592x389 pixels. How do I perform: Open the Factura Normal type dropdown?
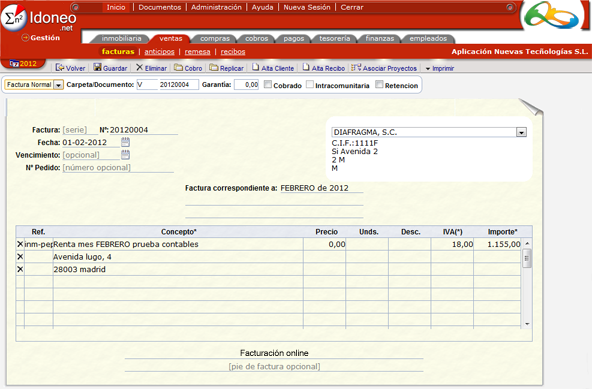(58, 85)
